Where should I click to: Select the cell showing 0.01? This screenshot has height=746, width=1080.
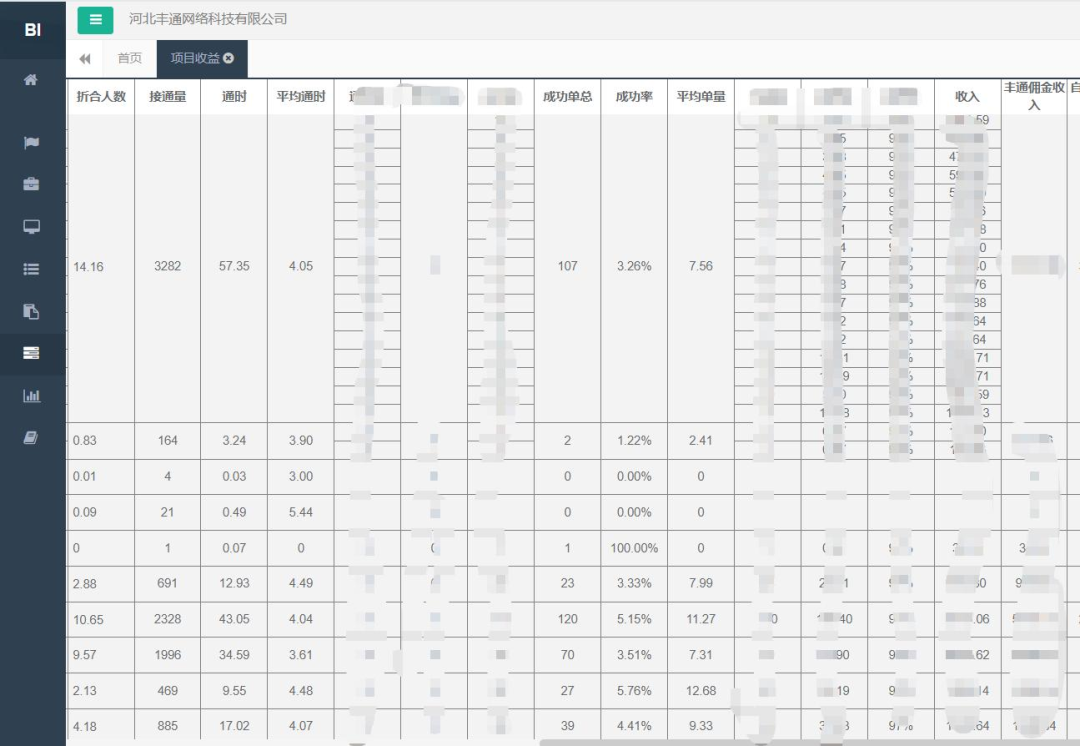tap(101, 477)
